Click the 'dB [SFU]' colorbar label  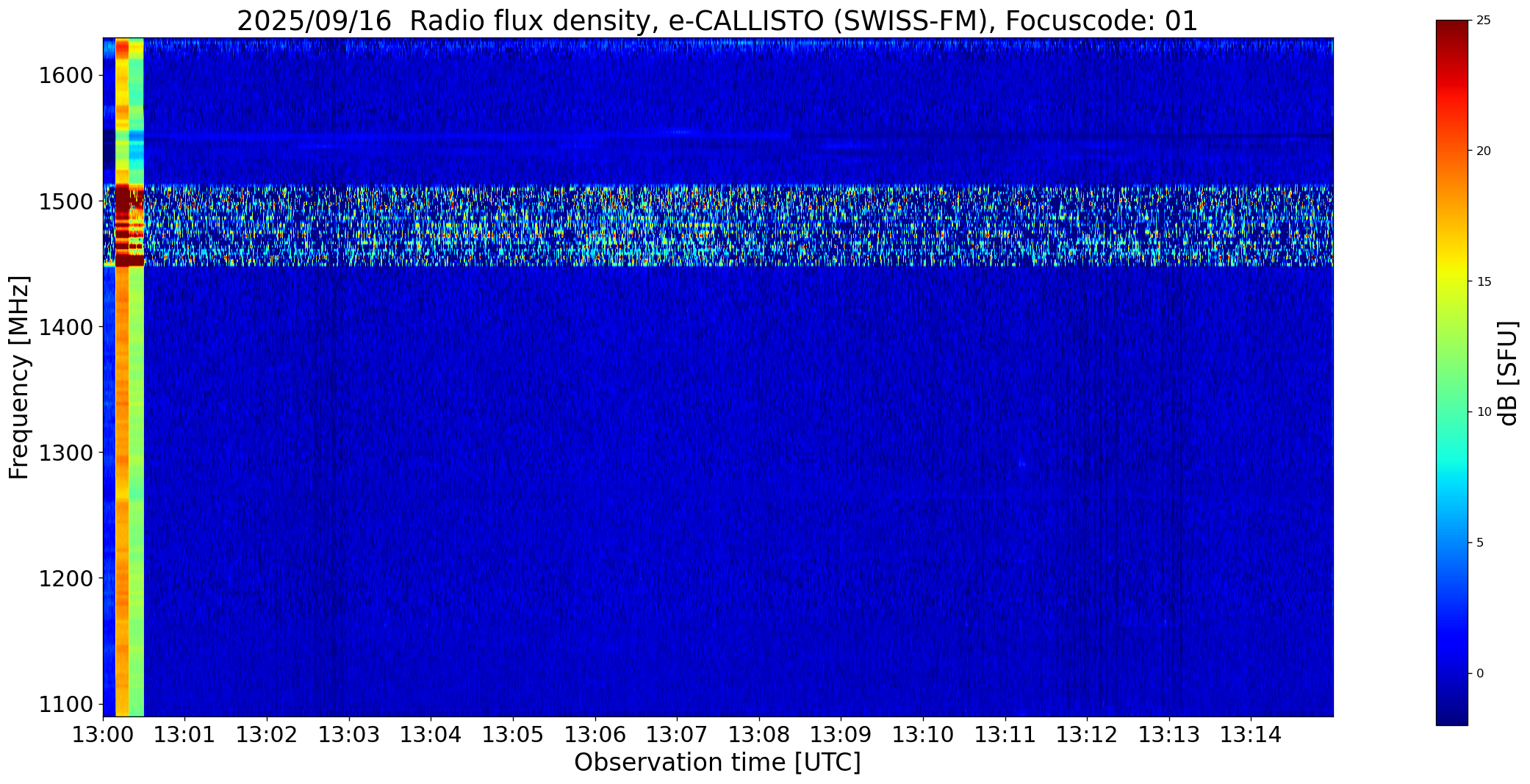coord(1508,373)
